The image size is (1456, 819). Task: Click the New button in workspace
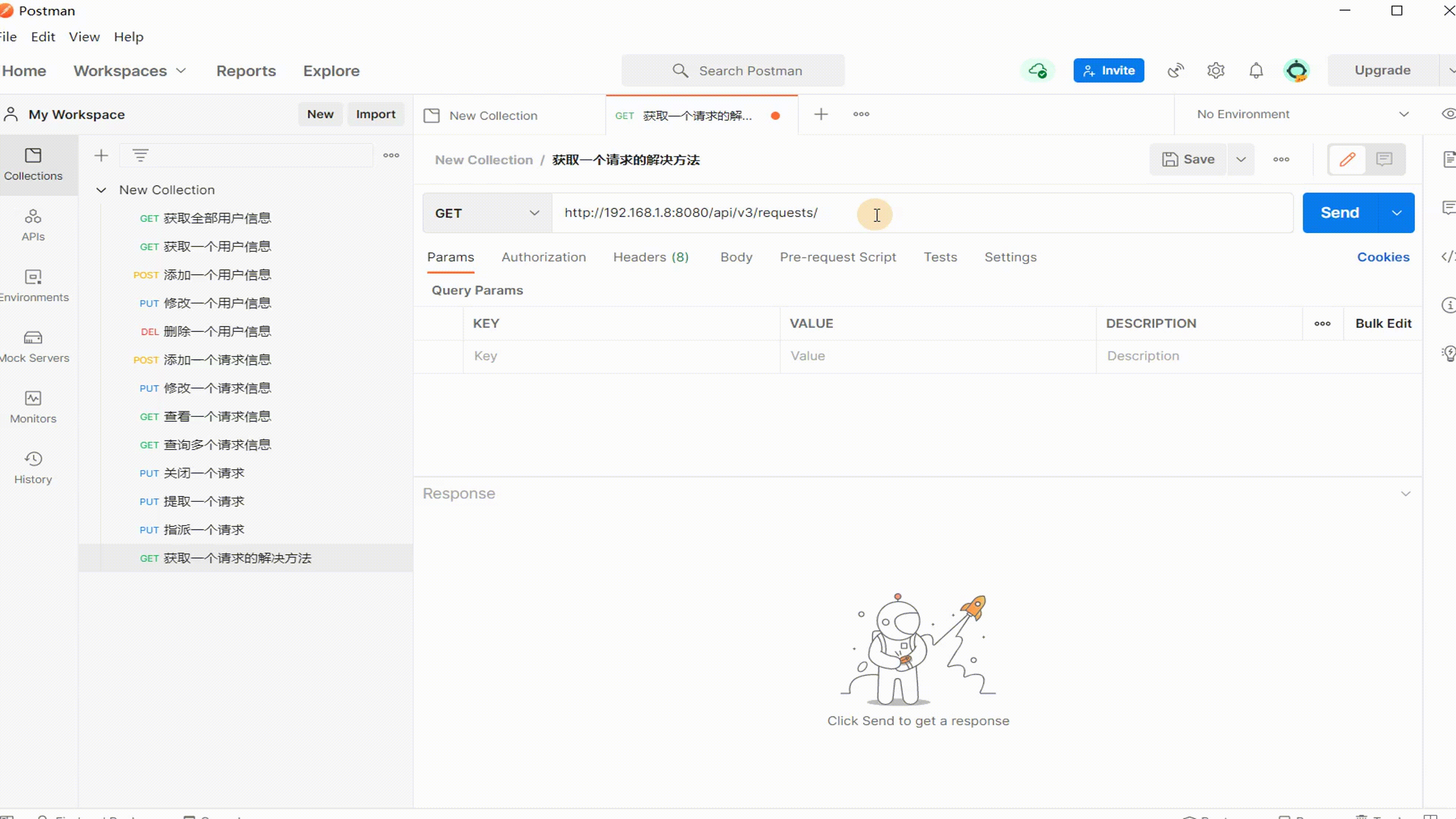(x=320, y=114)
